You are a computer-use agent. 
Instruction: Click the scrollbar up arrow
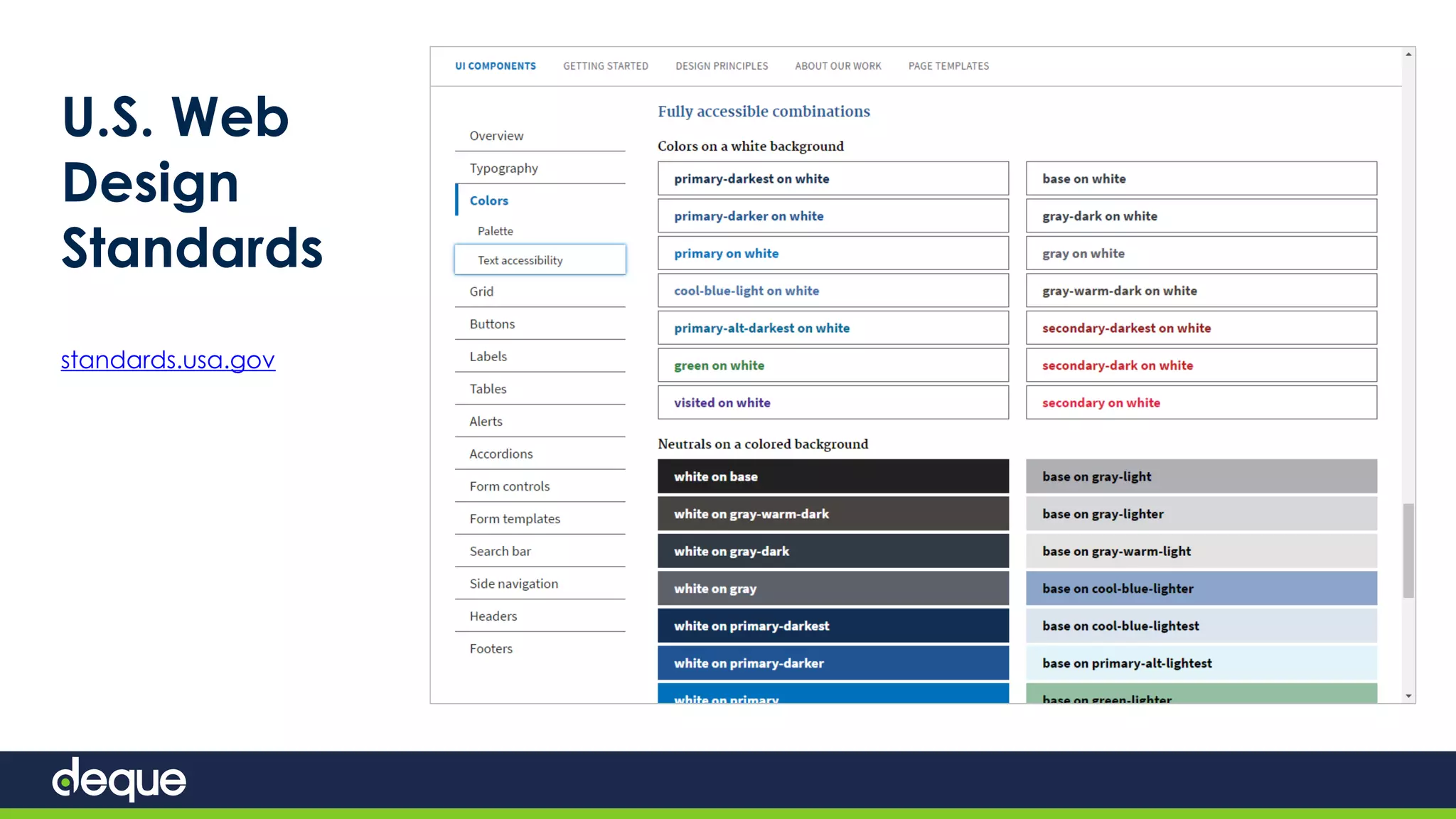1408,54
